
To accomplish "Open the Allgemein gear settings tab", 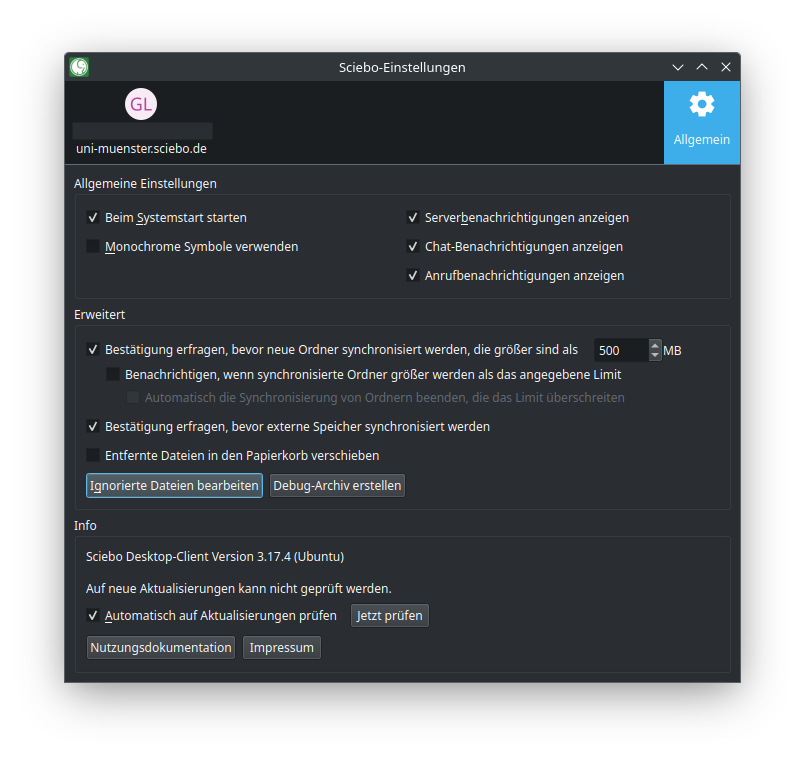I will click(701, 122).
